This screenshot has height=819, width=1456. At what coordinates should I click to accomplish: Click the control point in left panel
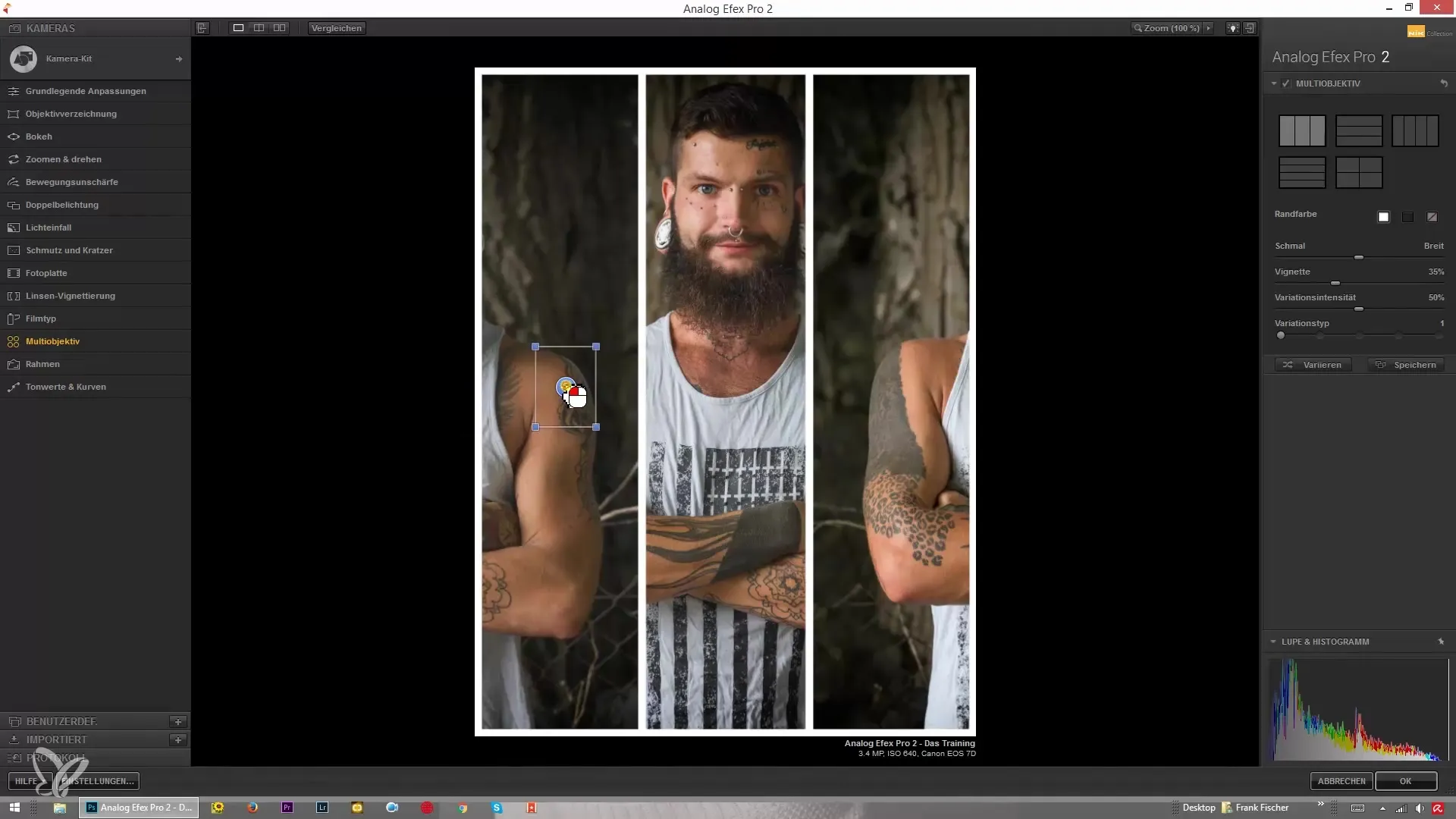565,387
